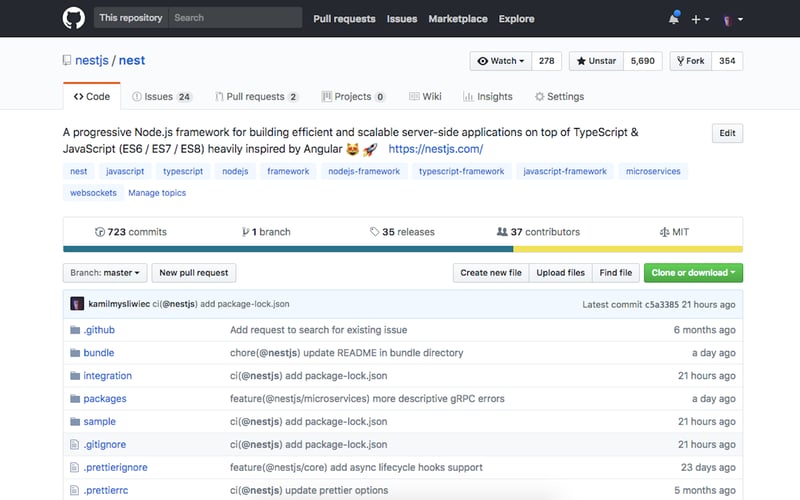Image resolution: width=800 pixels, height=500 pixels.
Task: Click Issues in the top navigation
Action: (402, 19)
